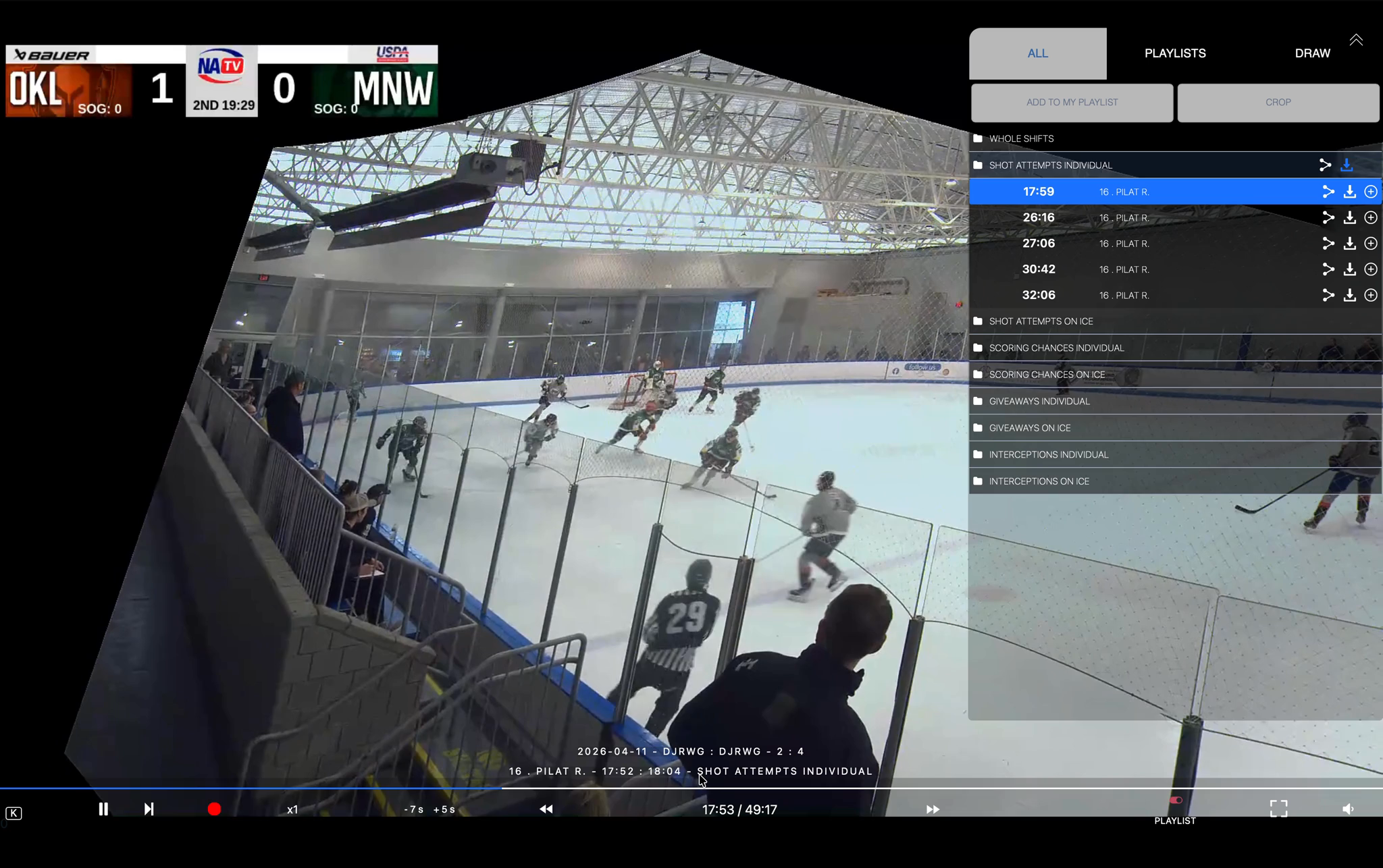Open the keyboard shortcuts K icon
The image size is (1383, 868).
[x=14, y=813]
